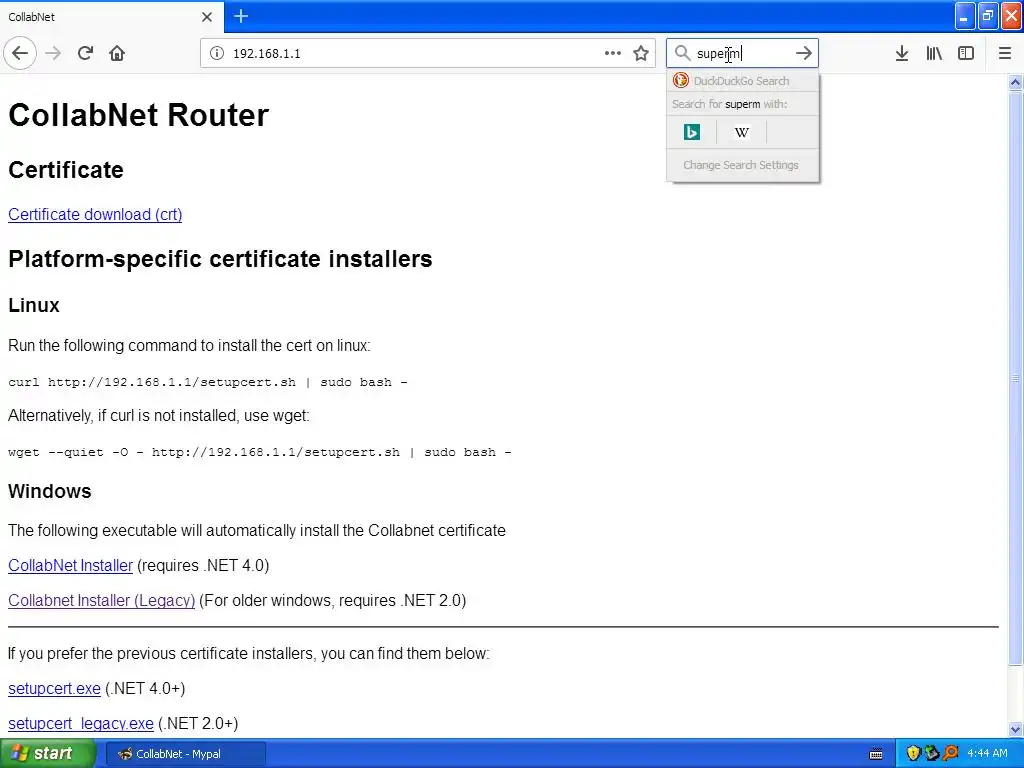Viewport: 1024px width, 768px height.
Task: Click the on-screen keyboard tray icon
Action: [x=876, y=754]
